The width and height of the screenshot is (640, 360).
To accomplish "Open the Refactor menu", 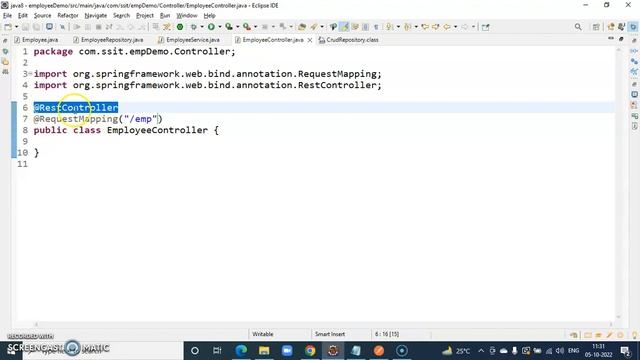I will (x=68, y=16).
